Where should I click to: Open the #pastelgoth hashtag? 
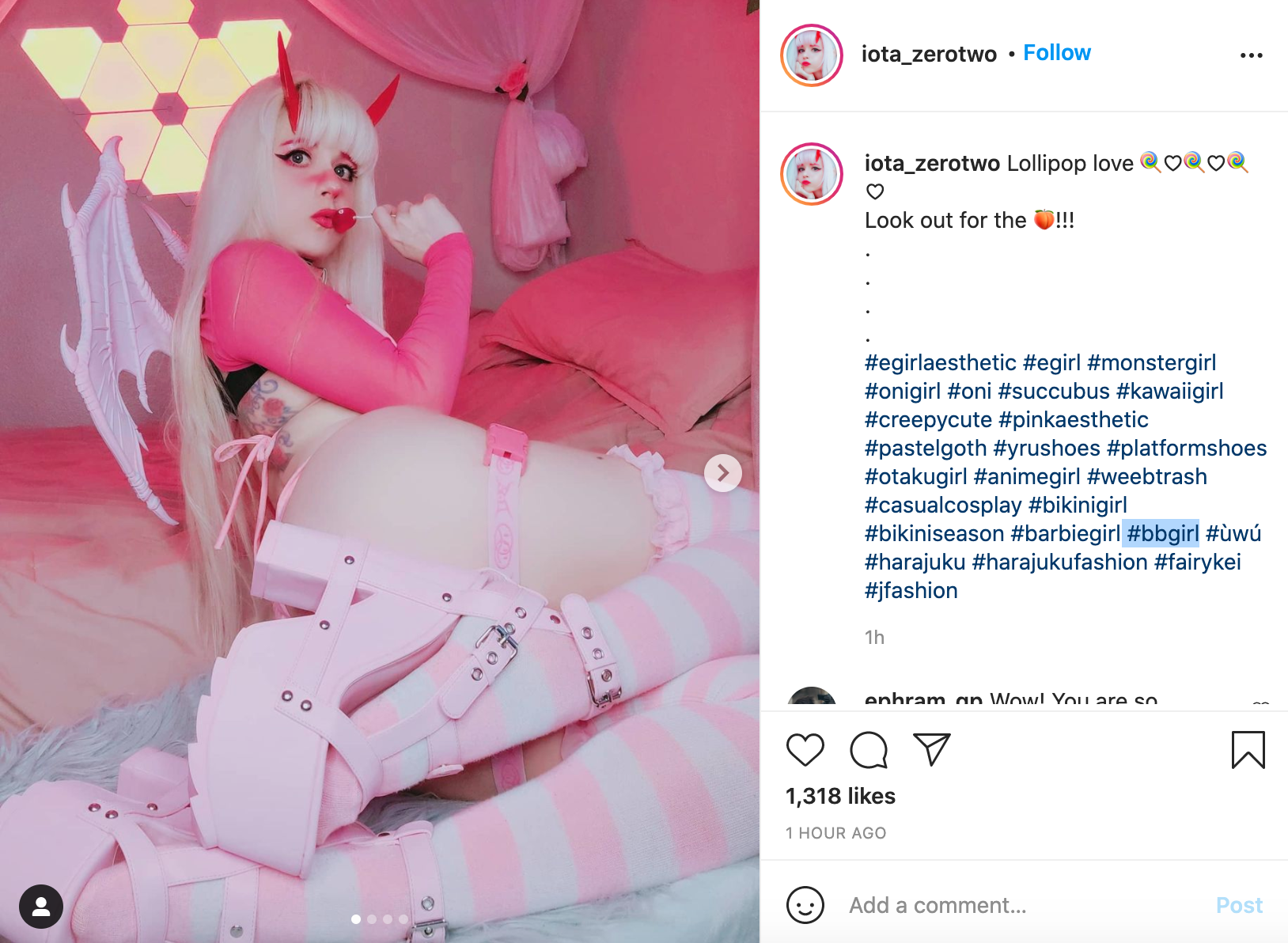(x=926, y=448)
